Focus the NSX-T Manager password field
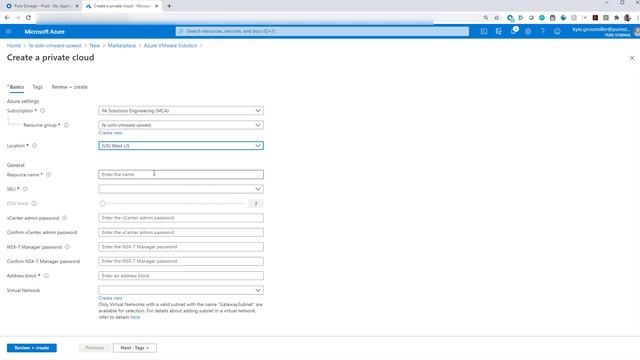640x360 pixels. tap(181, 247)
